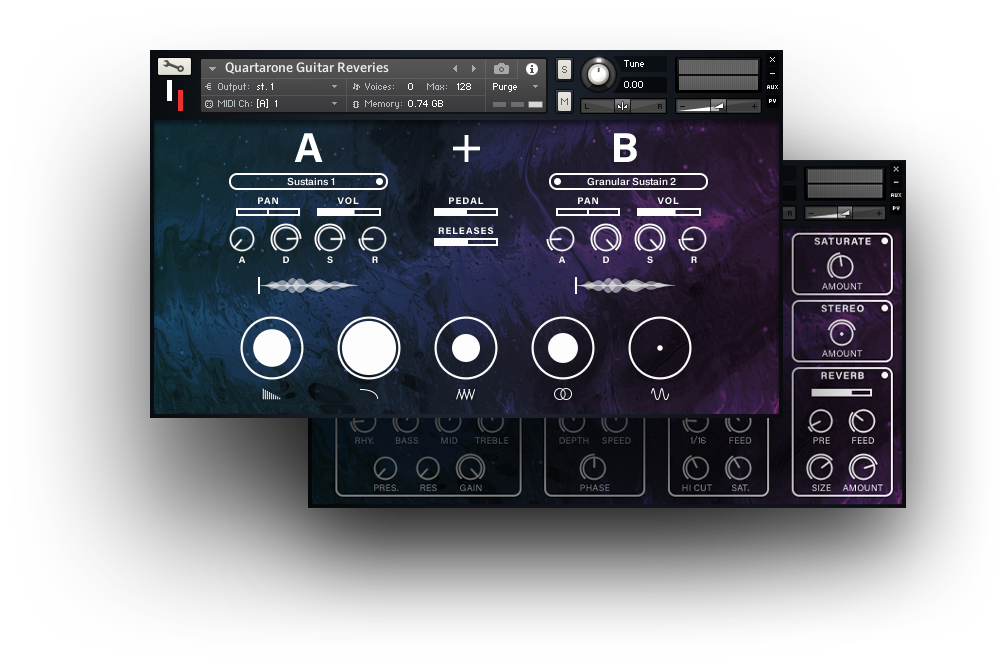Click the Quartarone Guitar Reveries instrument title

pos(307,67)
